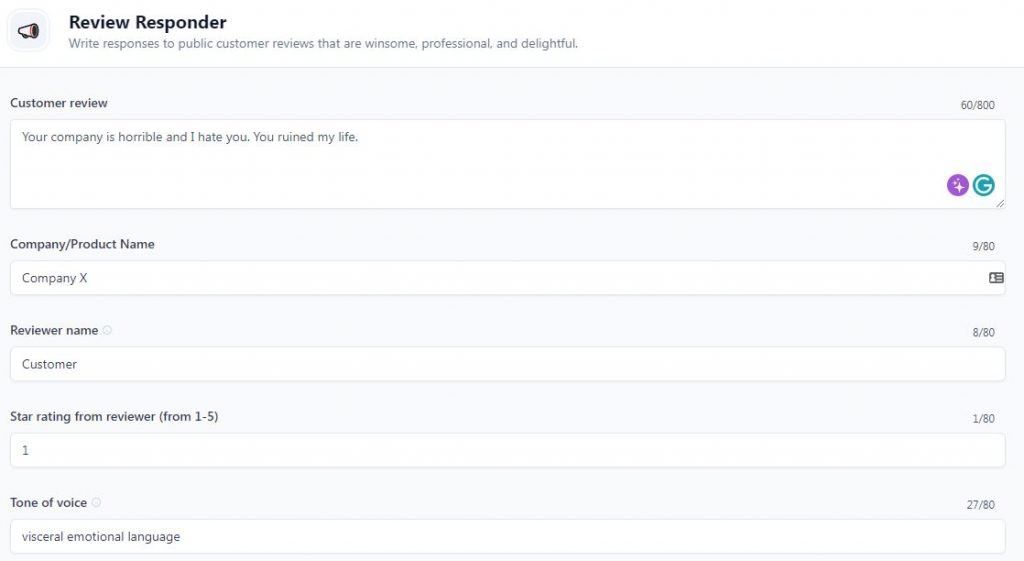Click the description text under Review Responder
Screen dimensions: 1024x561
coord(323,44)
